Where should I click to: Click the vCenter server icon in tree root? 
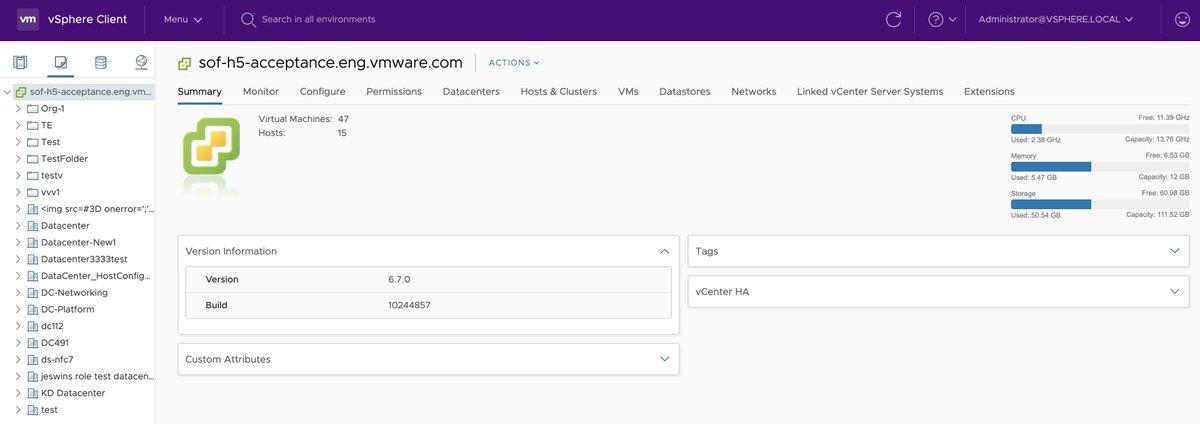(21, 91)
